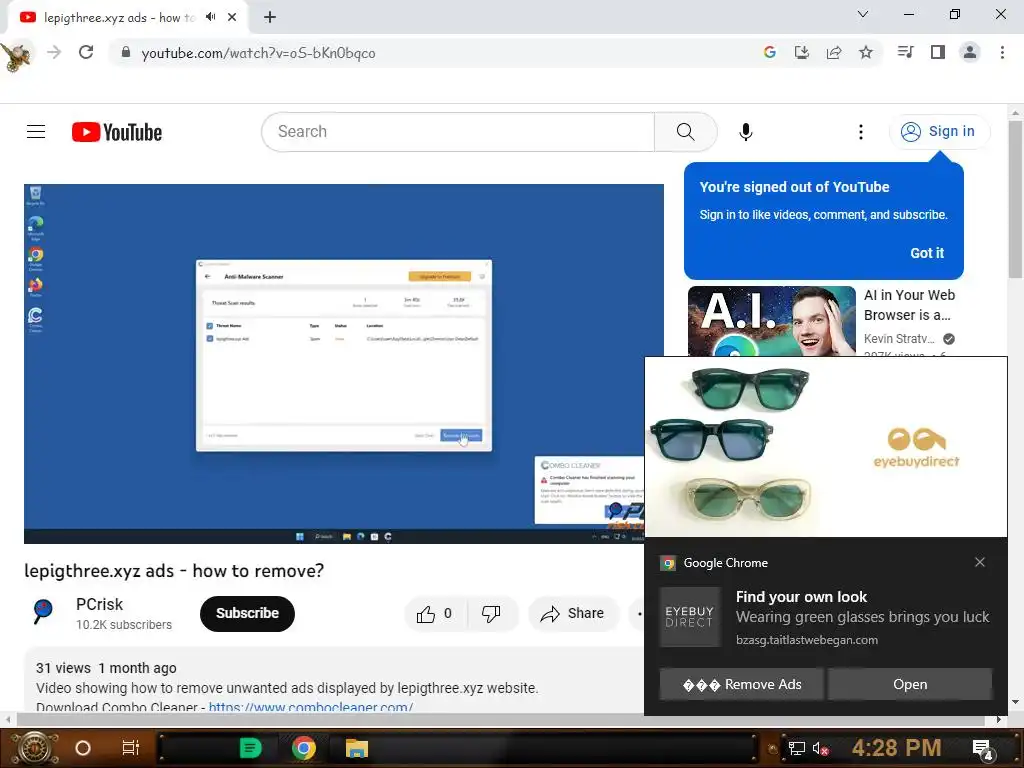Click the horizontal scrollbar right arrow
The image size is (1024, 768).
(x=999, y=719)
